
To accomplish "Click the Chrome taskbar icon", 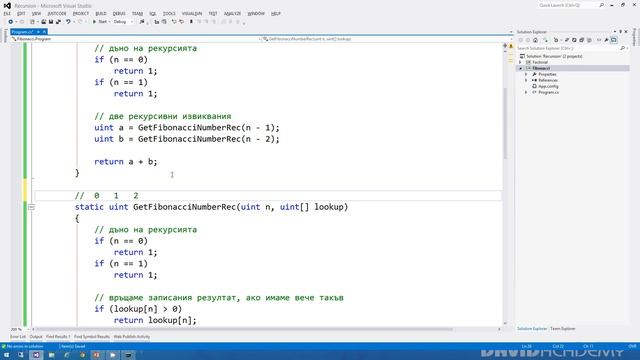I will click(82, 355).
